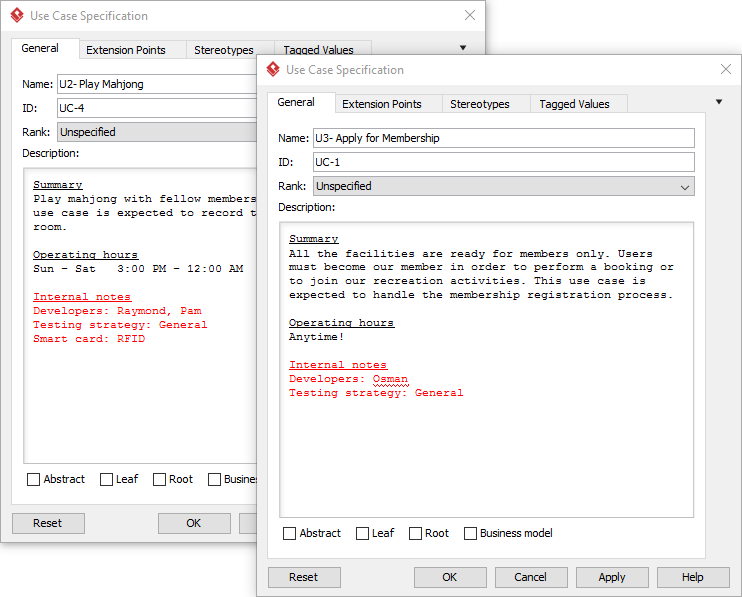This screenshot has height=597, width=742.
Task: Open Help from the front dialog
Action: 693,577
